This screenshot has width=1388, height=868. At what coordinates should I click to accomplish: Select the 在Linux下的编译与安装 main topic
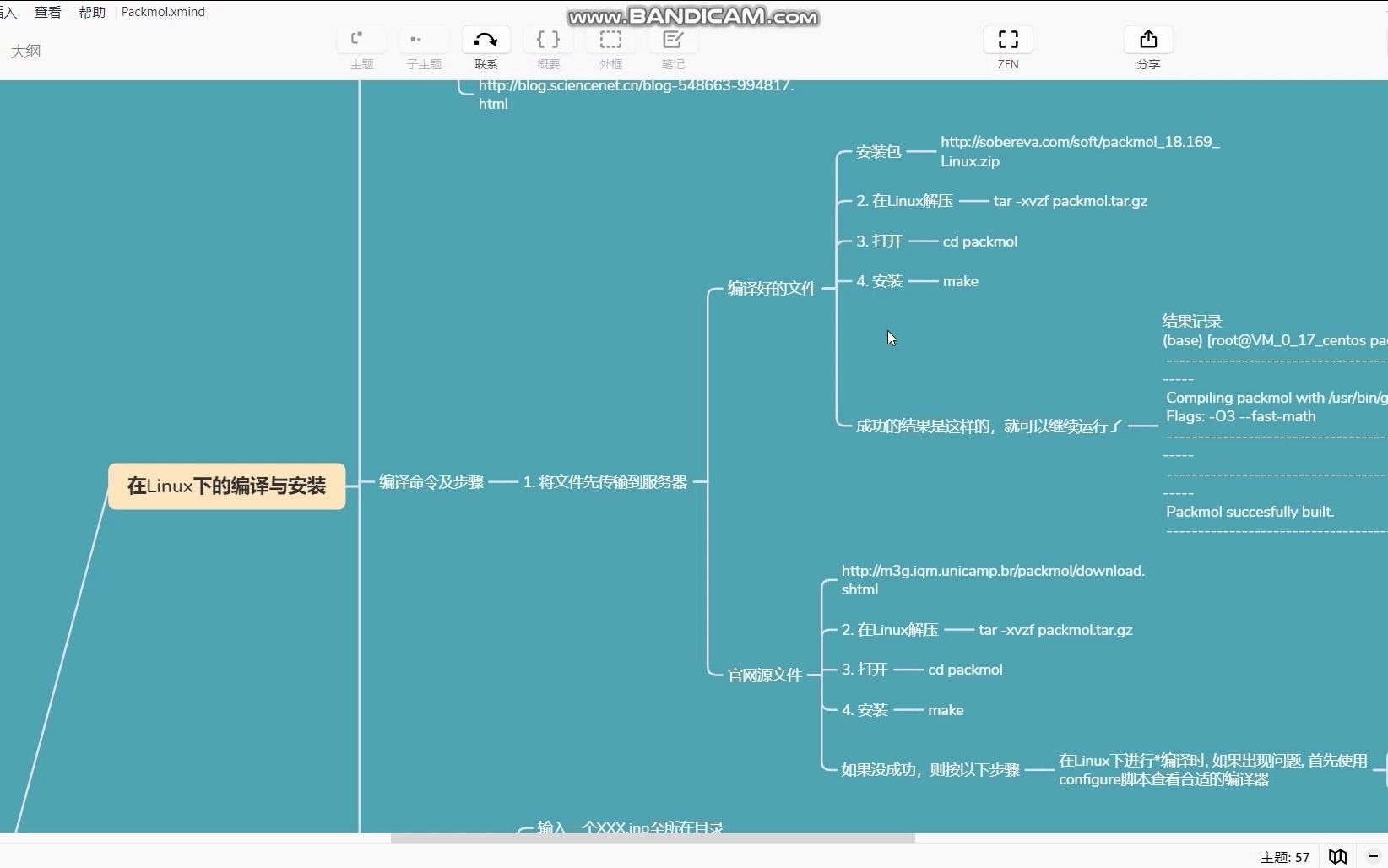pos(226,486)
